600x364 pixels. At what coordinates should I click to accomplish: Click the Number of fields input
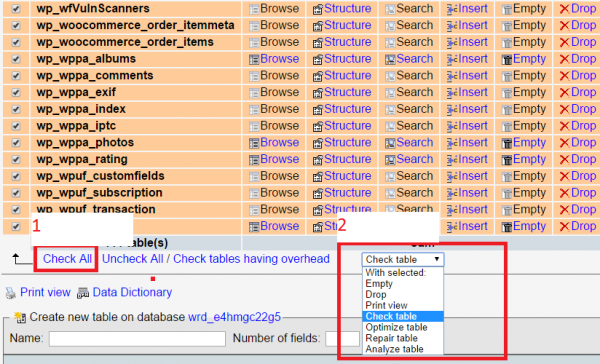click(342, 339)
